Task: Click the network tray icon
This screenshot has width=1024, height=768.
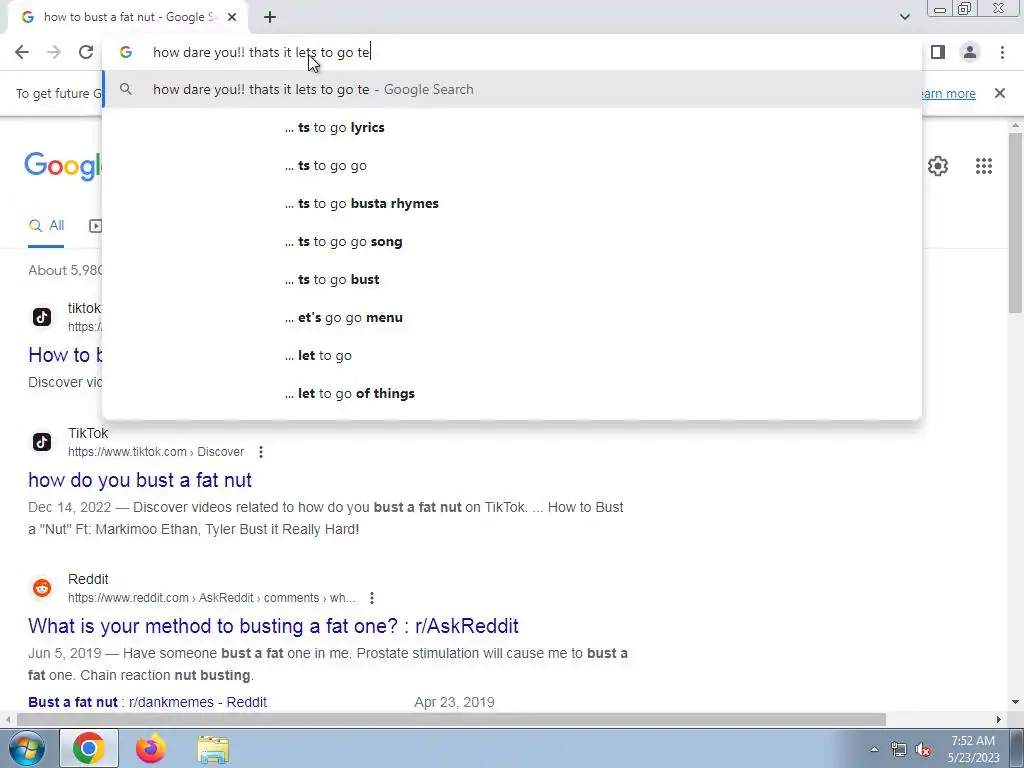Action: coord(899,750)
